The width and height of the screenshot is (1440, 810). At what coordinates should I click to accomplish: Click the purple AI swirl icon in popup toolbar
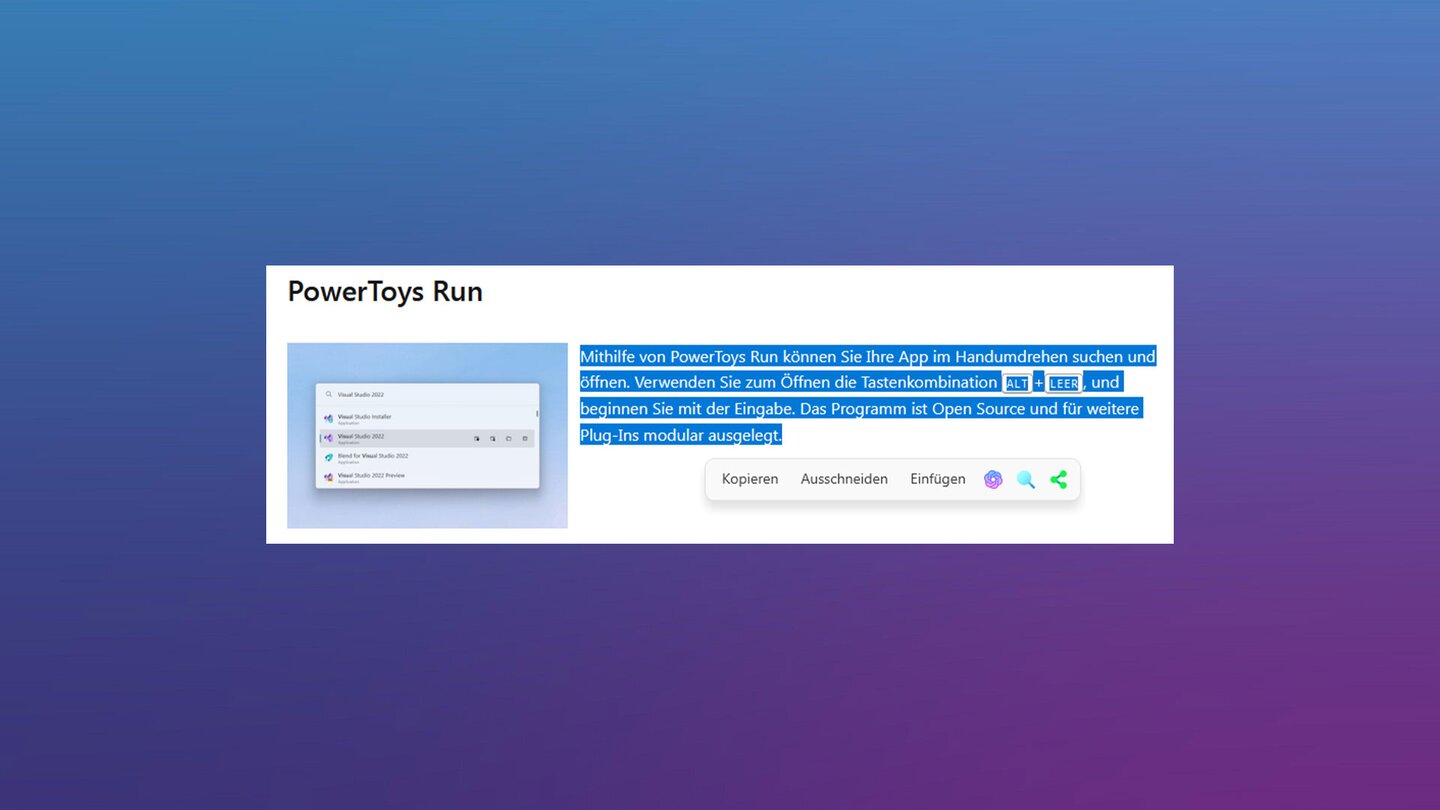tap(992, 479)
